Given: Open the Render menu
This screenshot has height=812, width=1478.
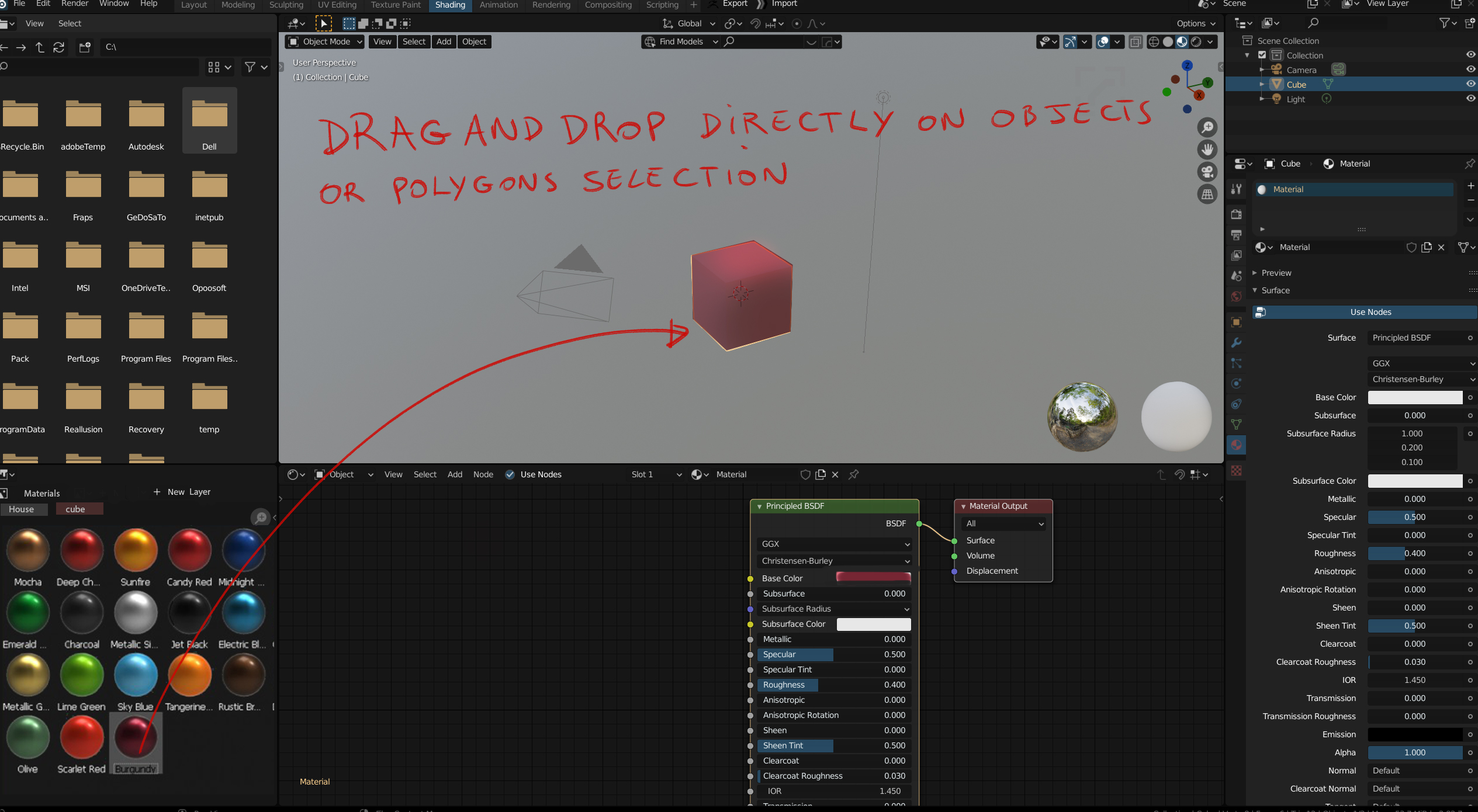Looking at the screenshot, I should click(x=75, y=4).
